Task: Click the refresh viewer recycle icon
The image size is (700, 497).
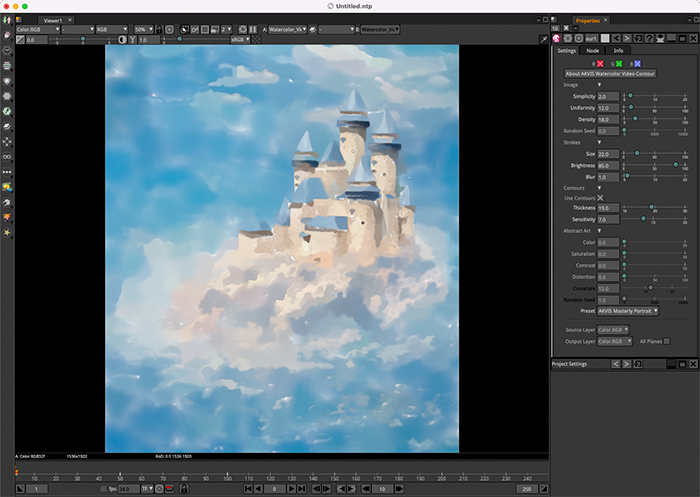Action: point(242,29)
